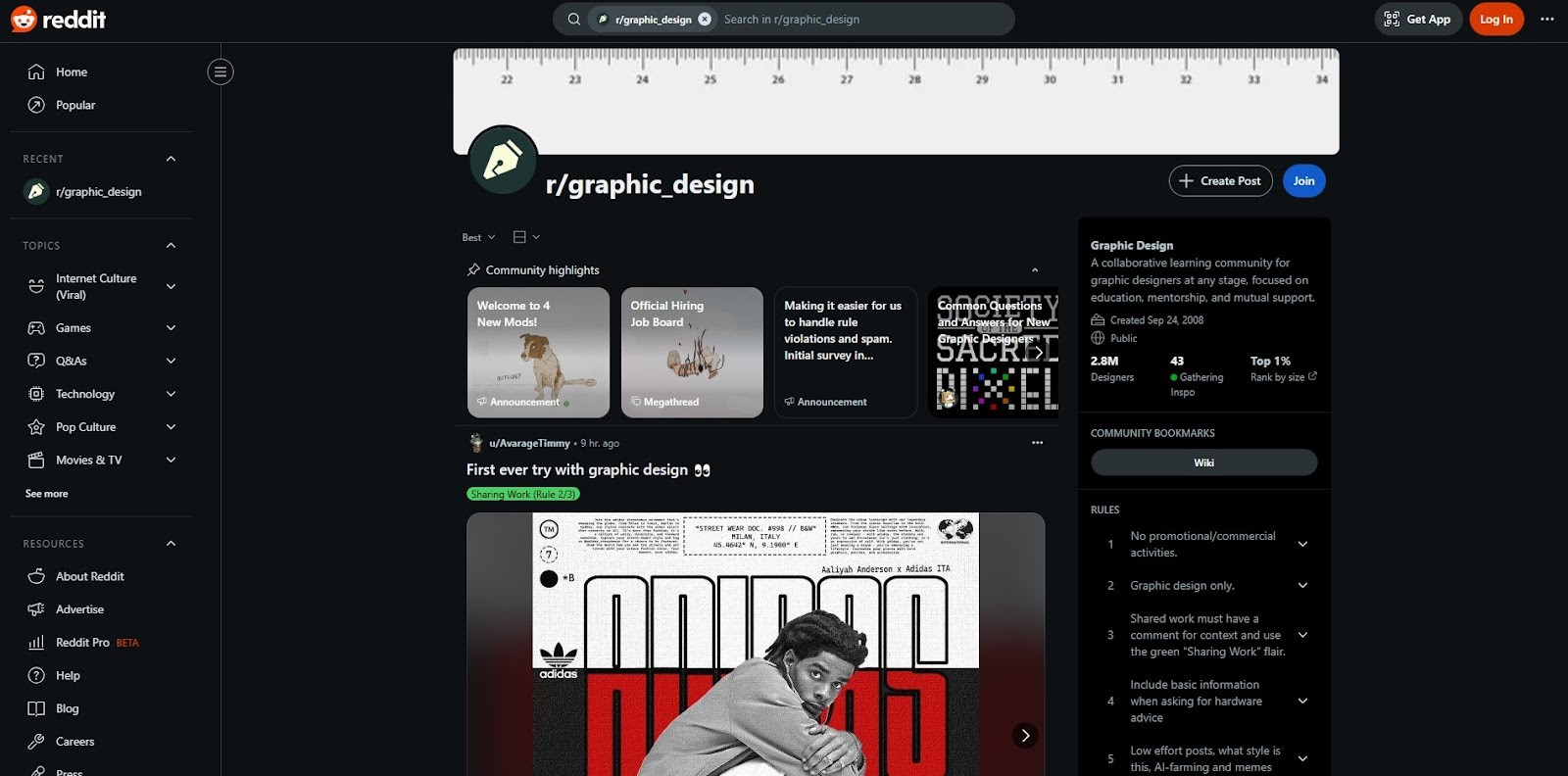Click the Sharing Work (Rule 2/3) flair
Viewport: 1568px width, 776px height.
click(x=522, y=495)
